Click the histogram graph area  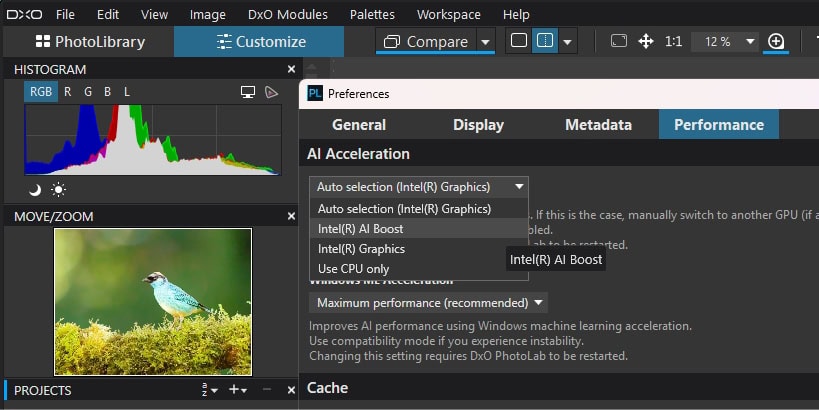(x=153, y=139)
